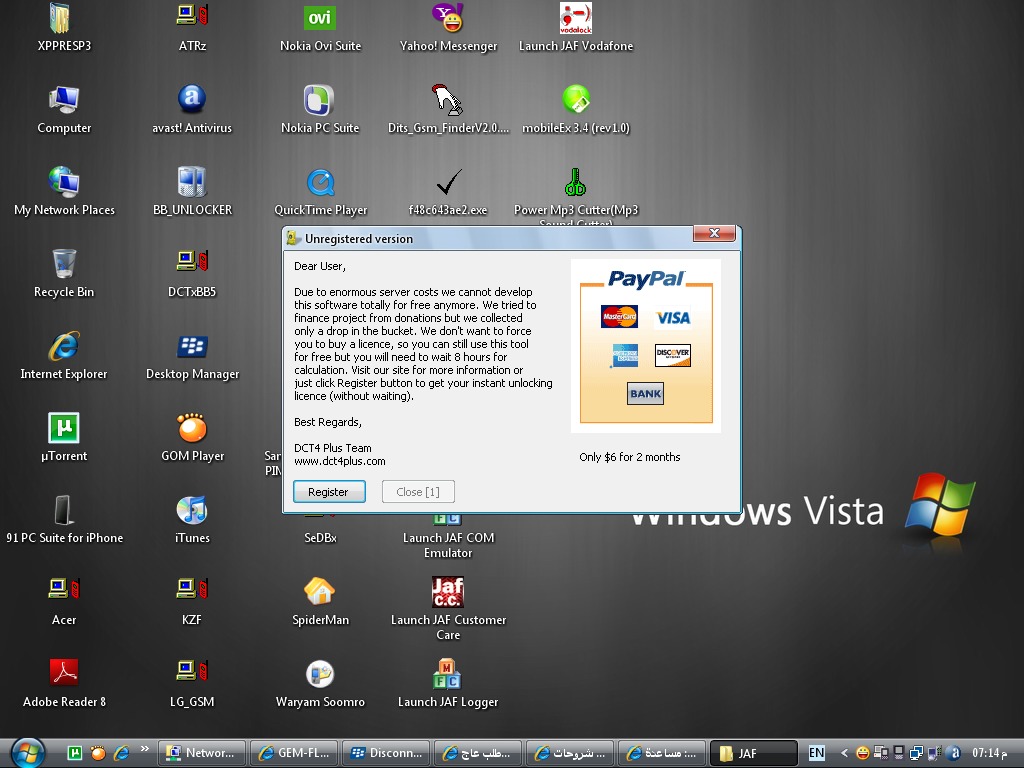Expand quick launch overflow chevron
The width and height of the screenshot is (1024, 768).
[x=144, y=748]
